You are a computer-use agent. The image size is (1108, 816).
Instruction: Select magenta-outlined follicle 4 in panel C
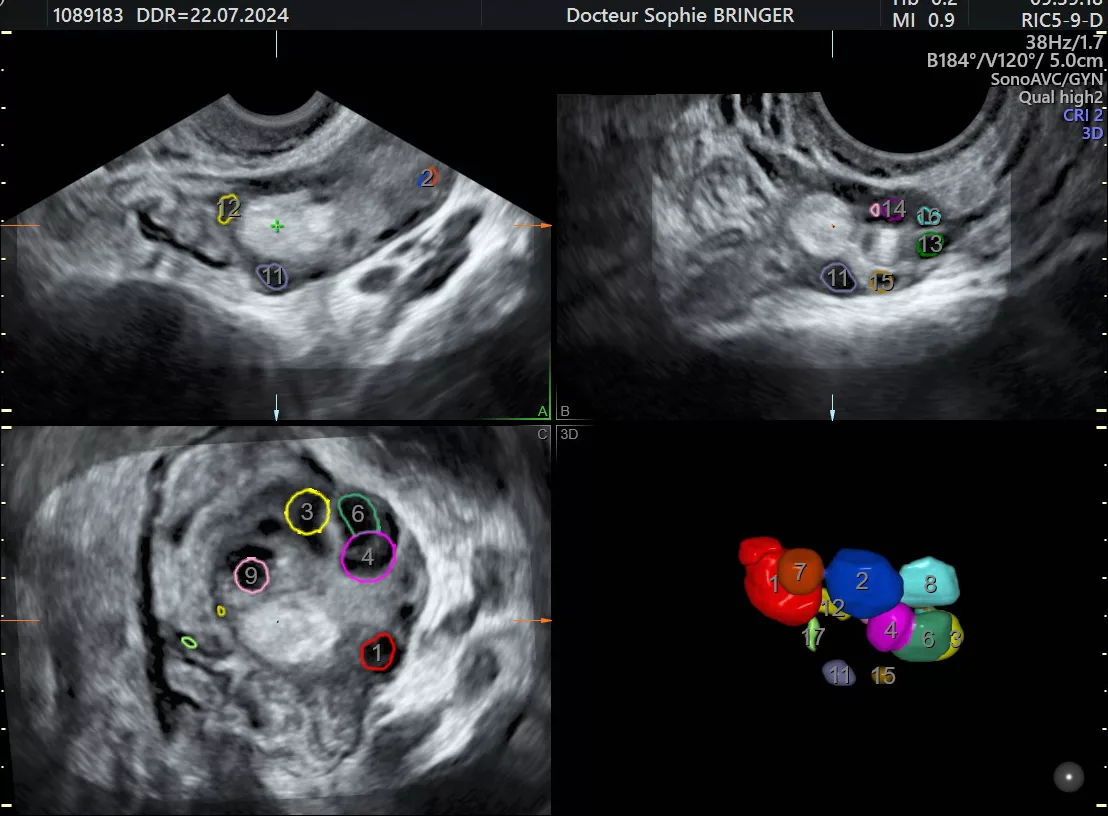pos(368,557)
